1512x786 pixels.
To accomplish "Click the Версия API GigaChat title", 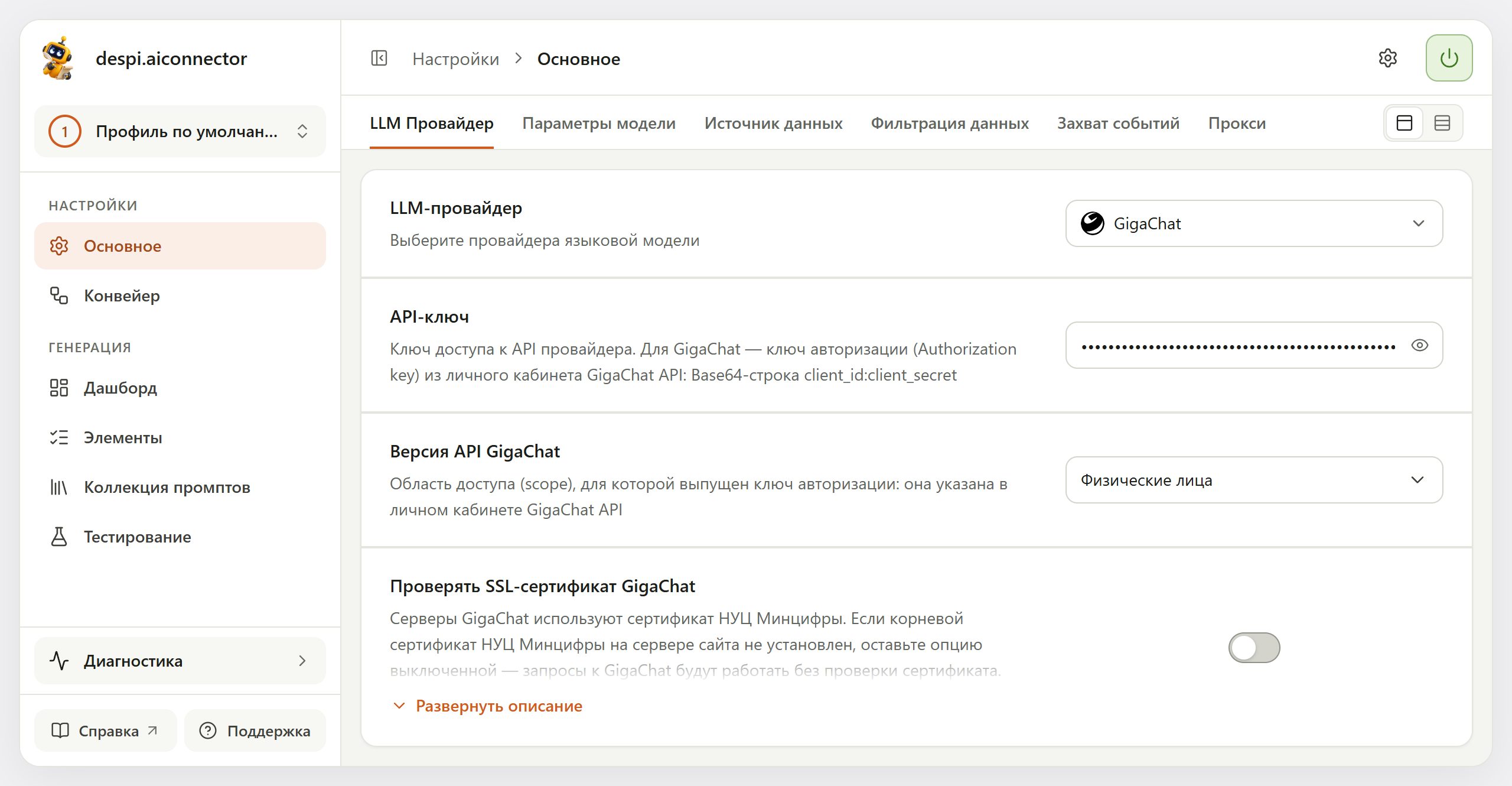I will 474,452.
